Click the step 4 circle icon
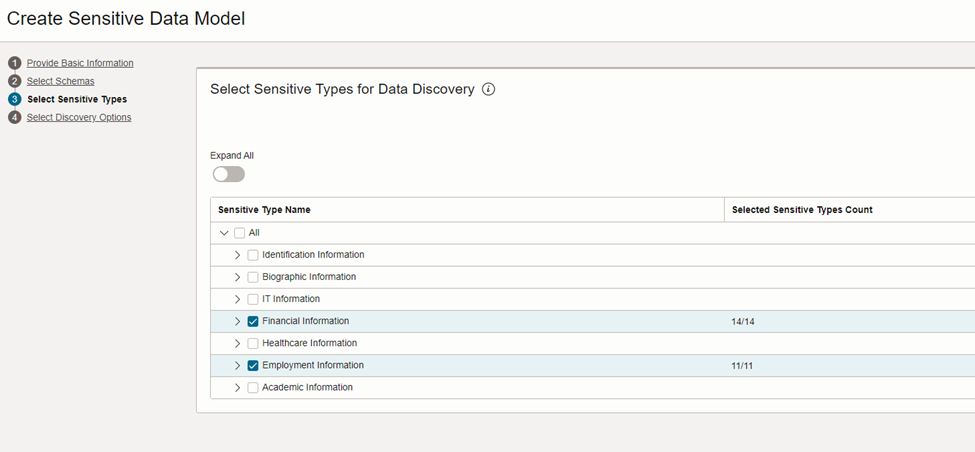Screen dimensions: 975x452 click(14, 117)
